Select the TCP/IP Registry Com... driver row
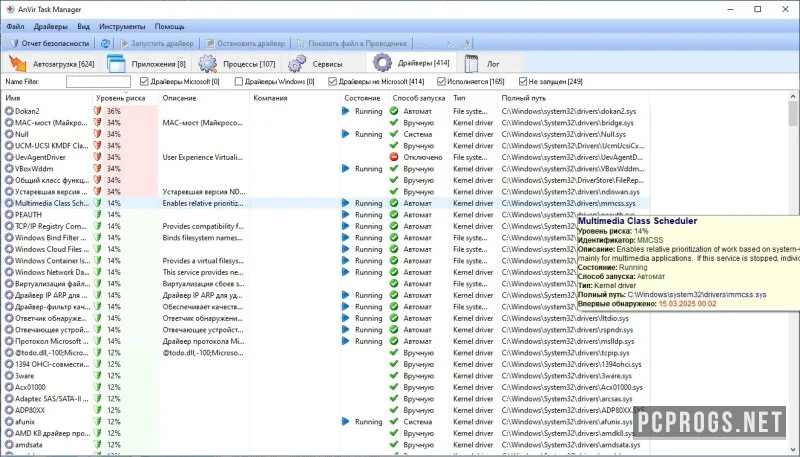Viewport: 800px width, 457px height. click(326, 226)
